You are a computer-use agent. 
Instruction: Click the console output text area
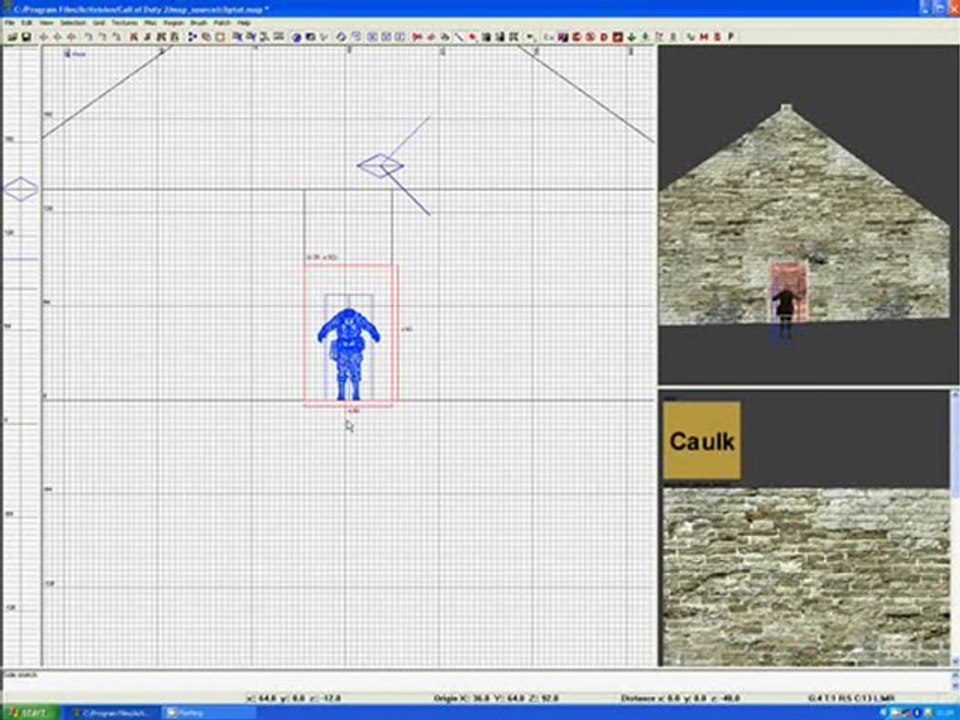click(474, 681)
